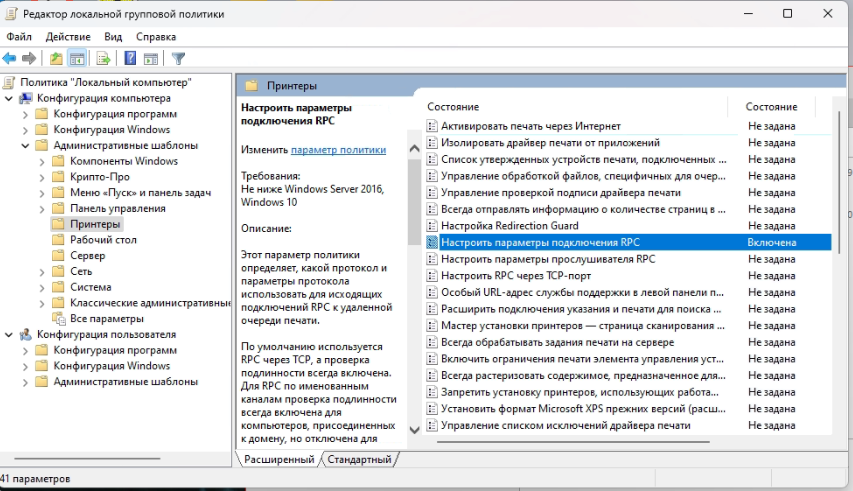Collapse 'Конфигурация пользователя' tree node

pyautogui.click(x=9, y=335)
